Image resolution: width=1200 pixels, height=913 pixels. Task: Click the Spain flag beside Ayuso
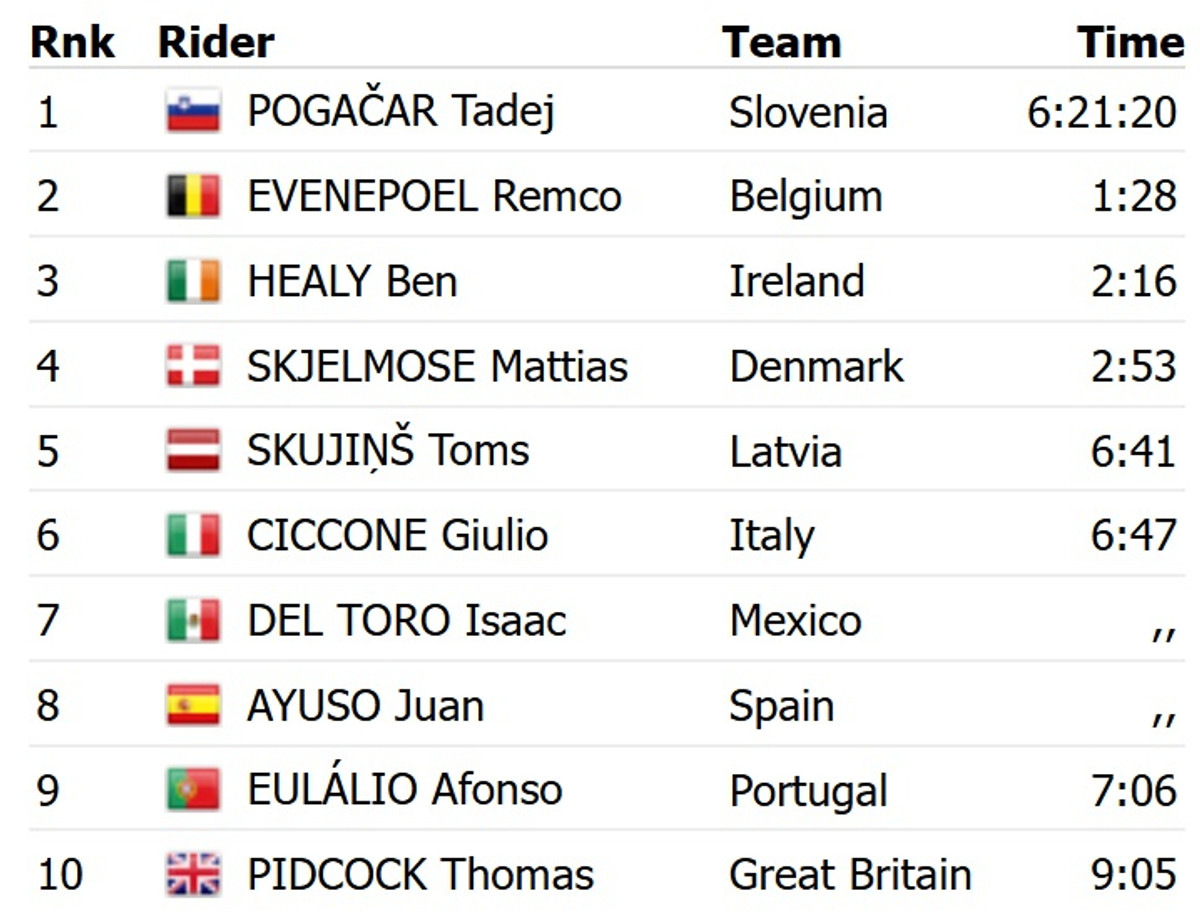pyautogui.click(x=193, y=706)
